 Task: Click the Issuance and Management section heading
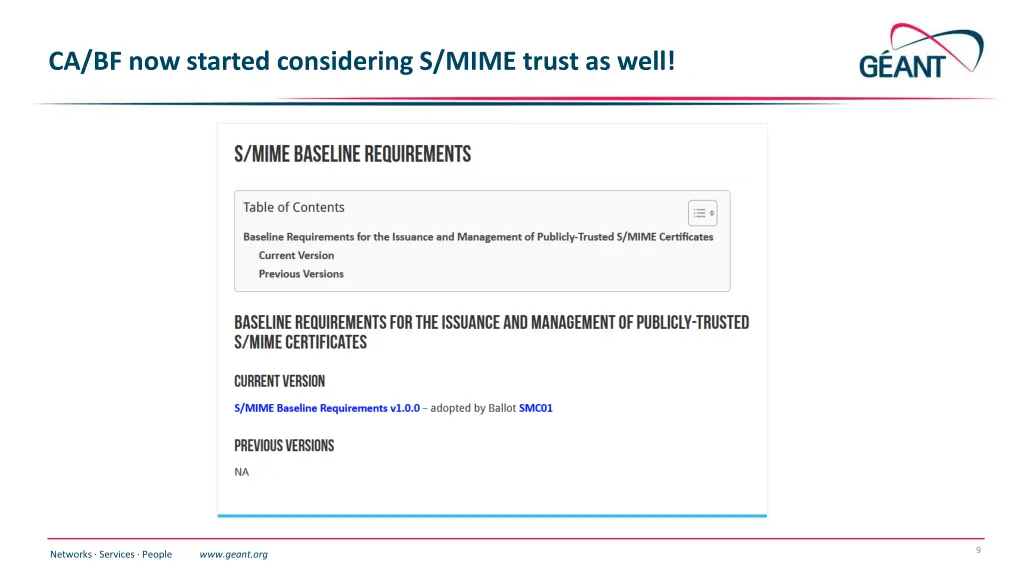tap(491, 332)
